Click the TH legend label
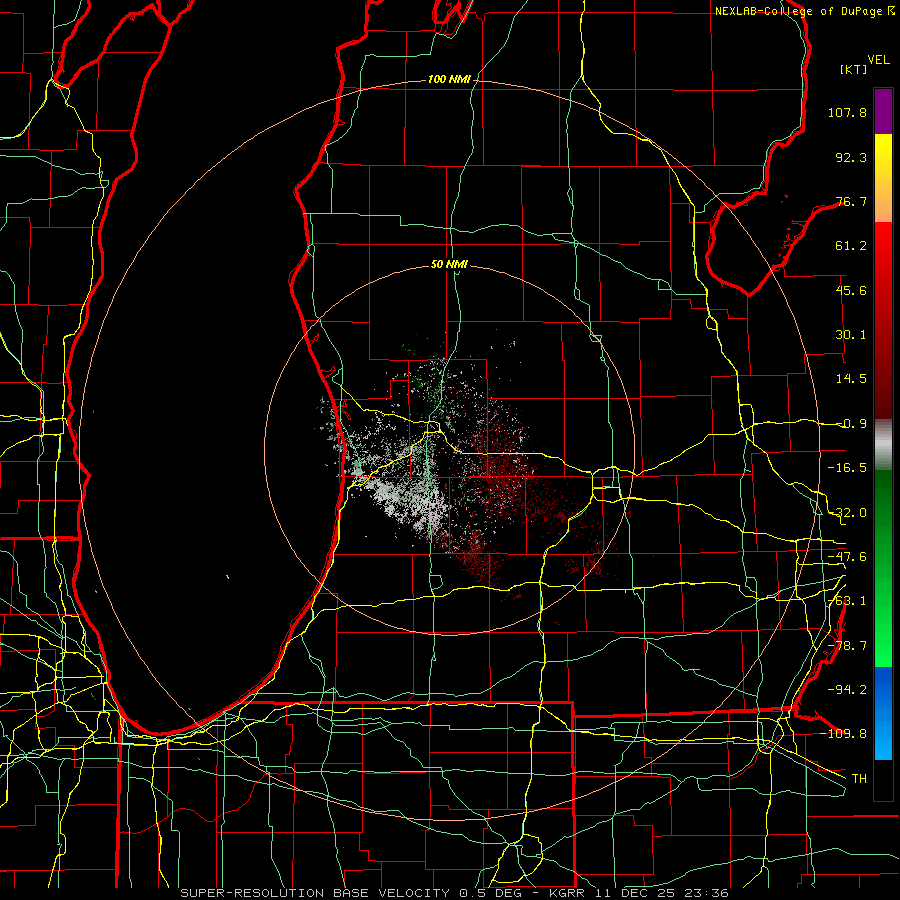The width and height of the screenshot is (900, 900). [x=859, y=778]
